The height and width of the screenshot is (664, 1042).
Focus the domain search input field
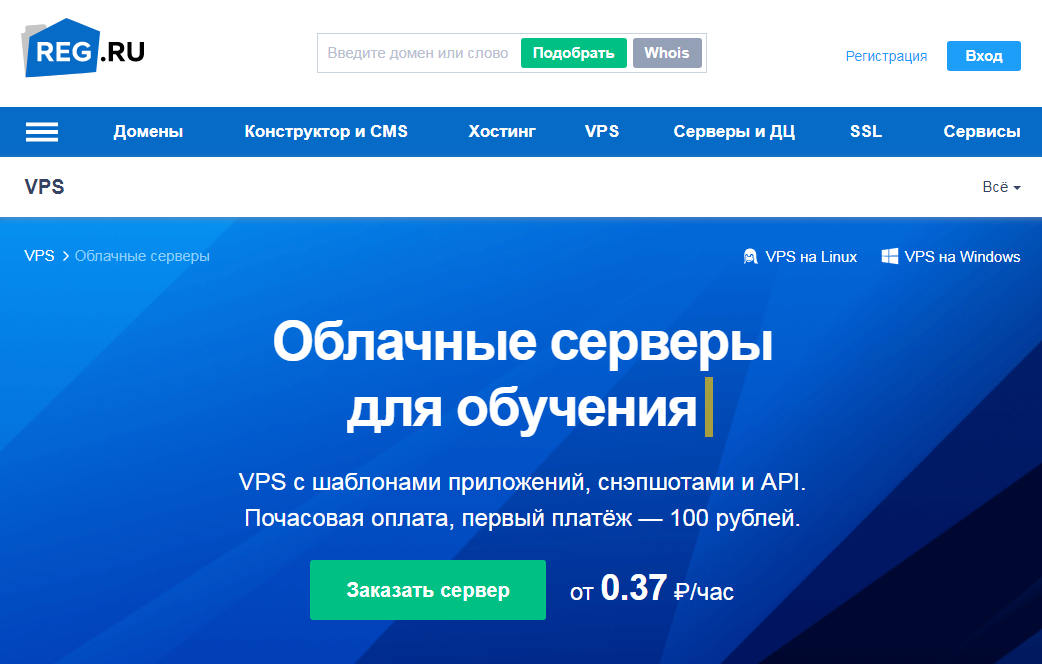coord(418,54)
